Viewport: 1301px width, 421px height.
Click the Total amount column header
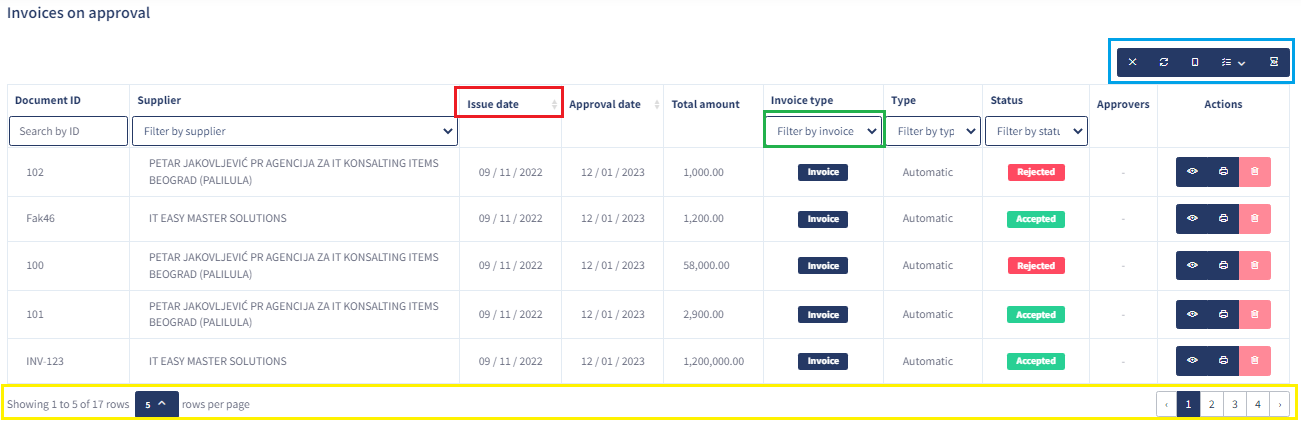(706, 103)
